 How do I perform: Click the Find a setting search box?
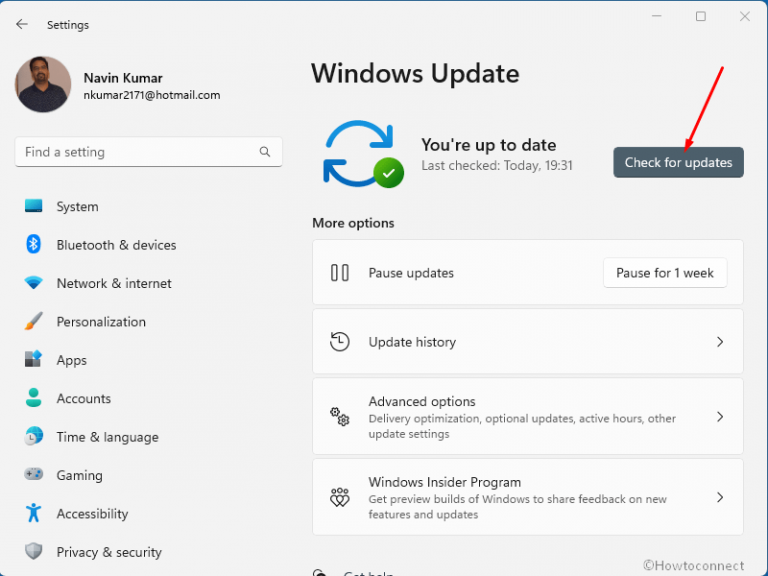tap(148, 152)
